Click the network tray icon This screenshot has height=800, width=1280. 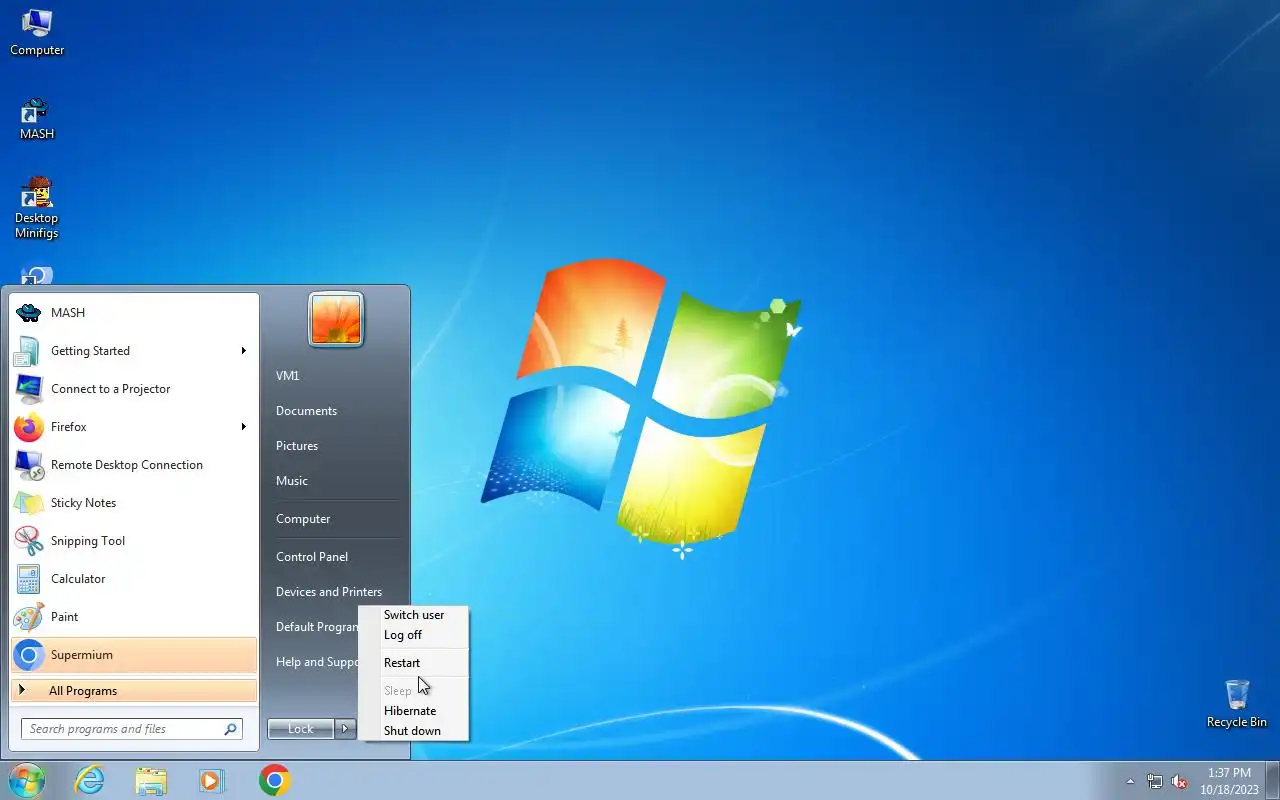[x=1155, y=781]
